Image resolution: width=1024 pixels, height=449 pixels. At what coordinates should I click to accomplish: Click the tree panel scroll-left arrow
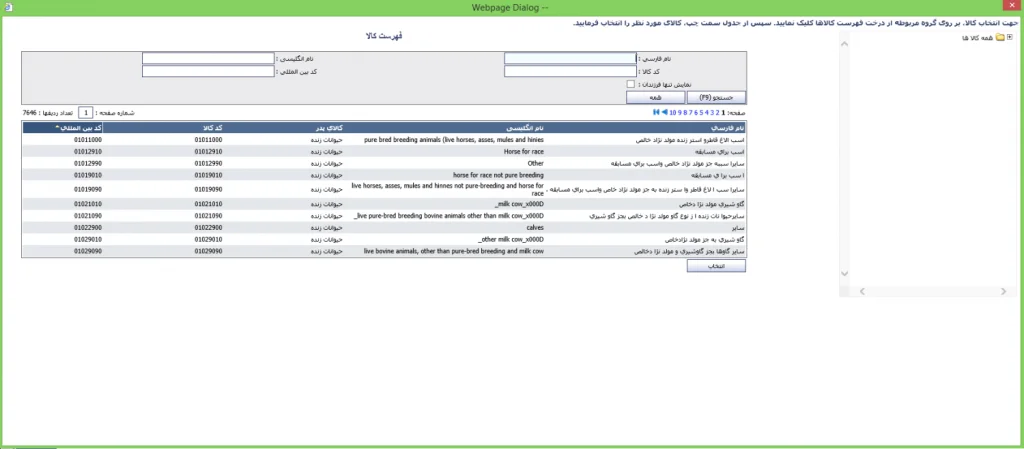point(861,291)
